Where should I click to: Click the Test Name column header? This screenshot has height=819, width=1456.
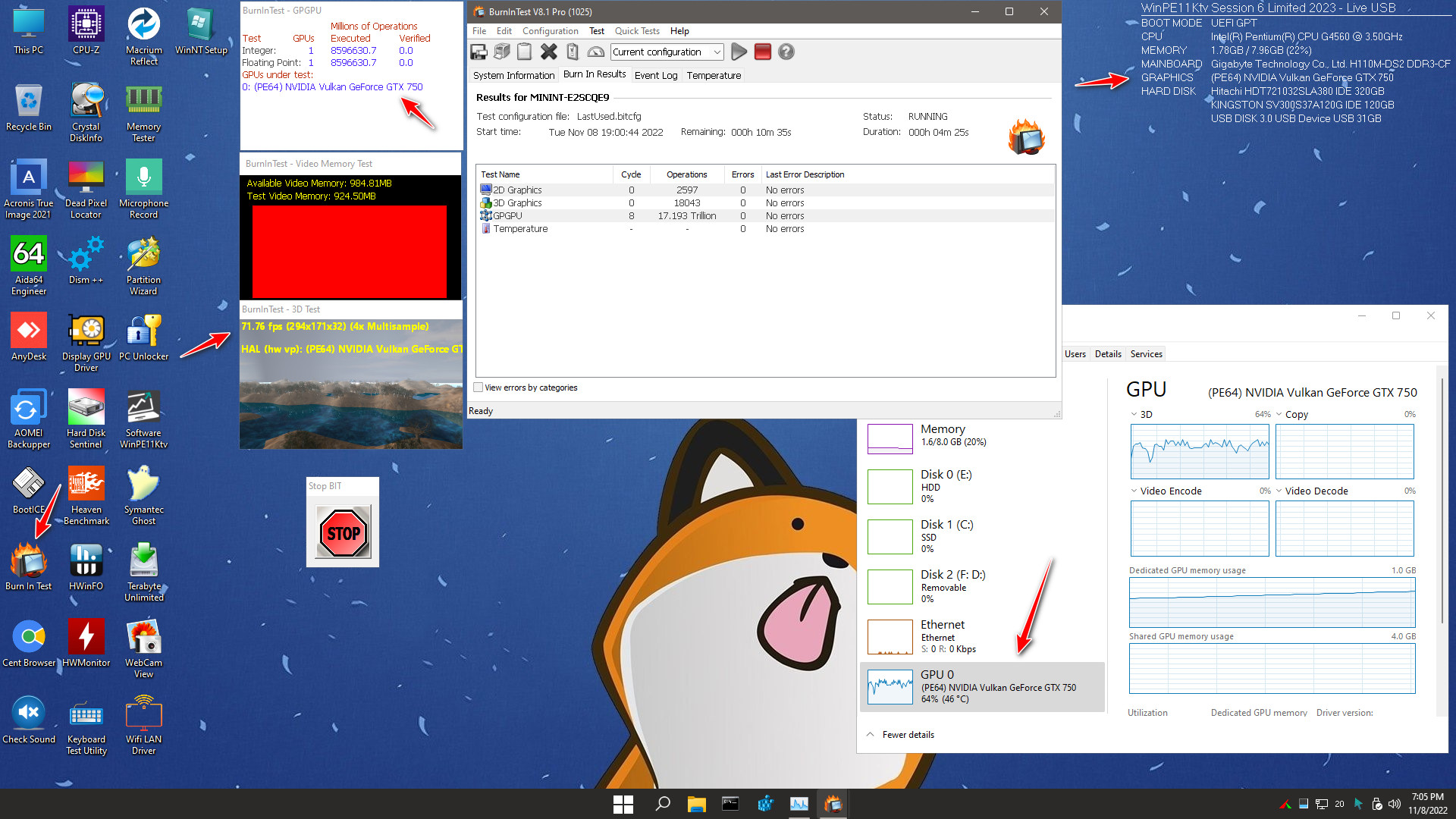pyautogui.click(x=544, y=174)
